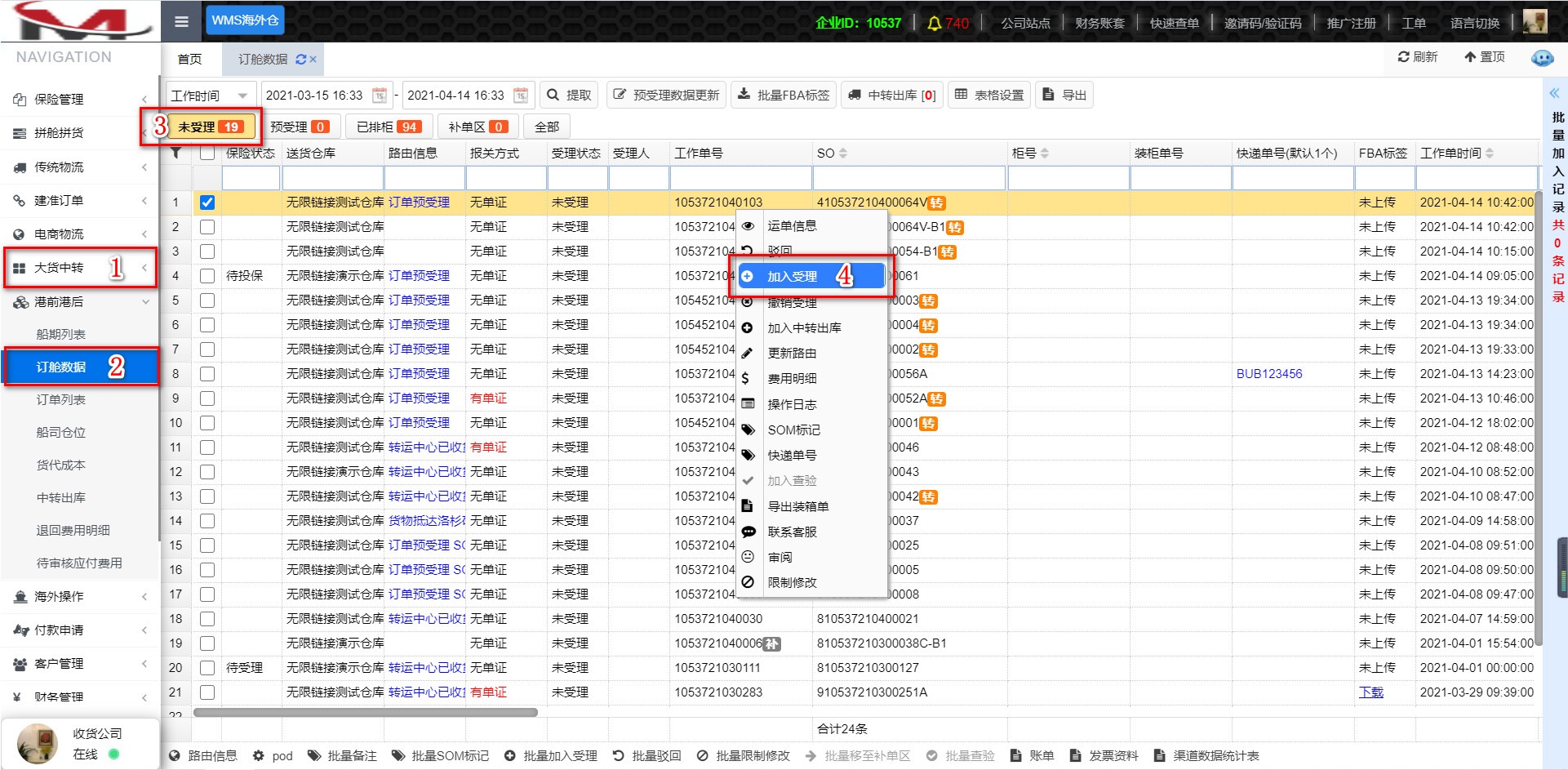Collapse right panel with double chevron icon

tap(1554, 93)
